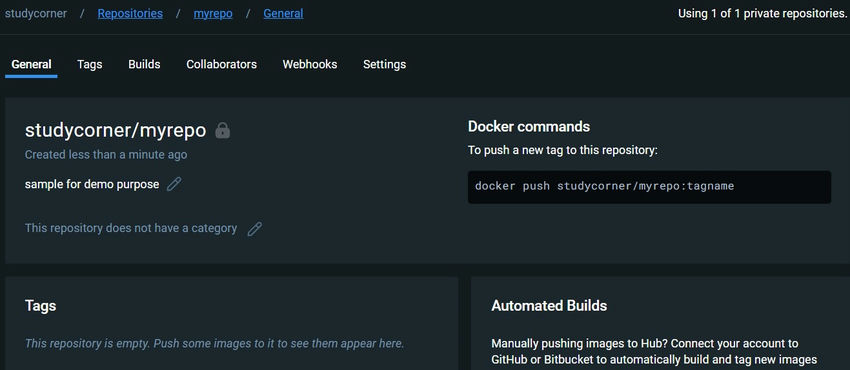Edit the repository description with pencil icon
Screen dimensions: 850x370
point(174,184)
